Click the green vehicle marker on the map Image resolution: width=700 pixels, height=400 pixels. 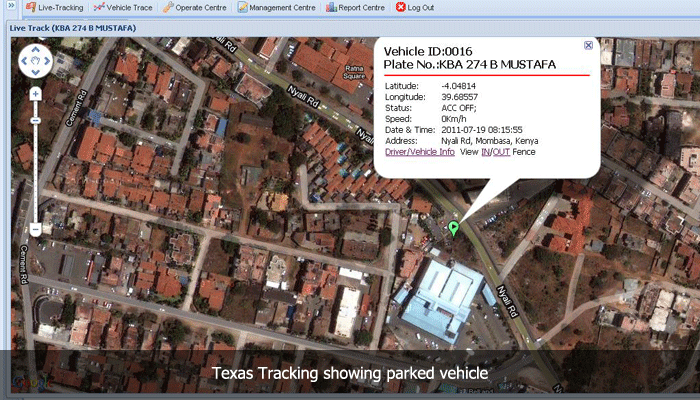click(454, 228)
